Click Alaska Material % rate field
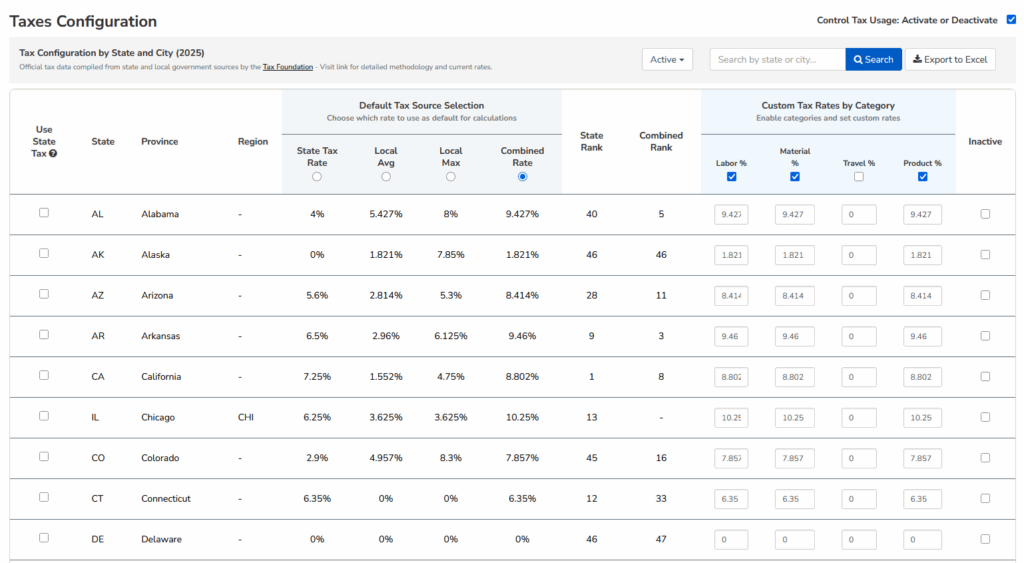Viewport: 1024px width, 563px height. (795, 255)
